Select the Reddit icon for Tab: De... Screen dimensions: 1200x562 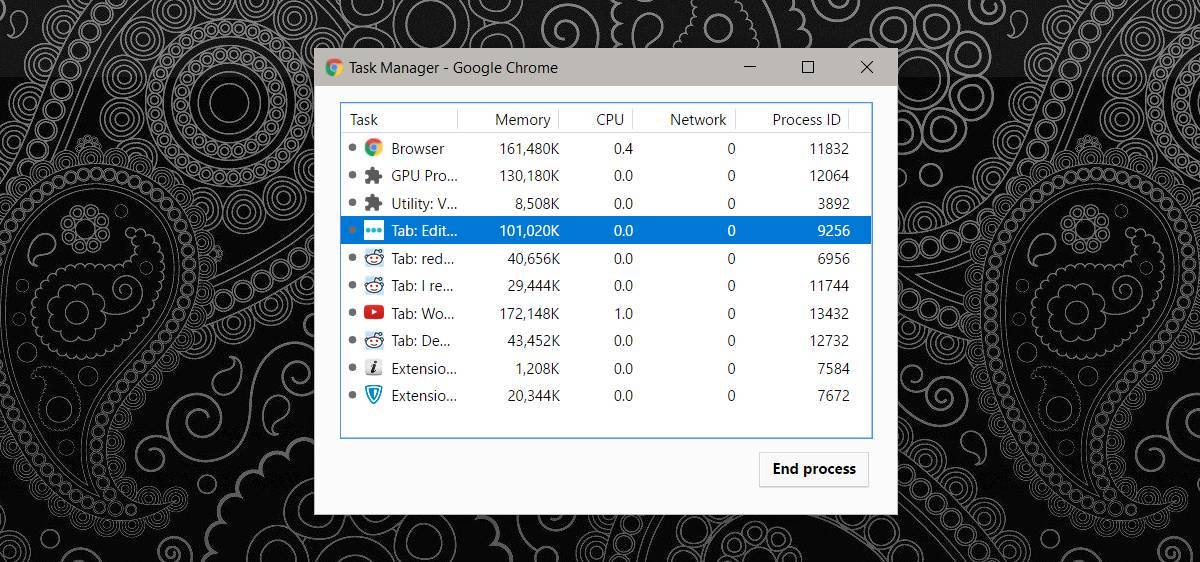[x=373, y=340]
